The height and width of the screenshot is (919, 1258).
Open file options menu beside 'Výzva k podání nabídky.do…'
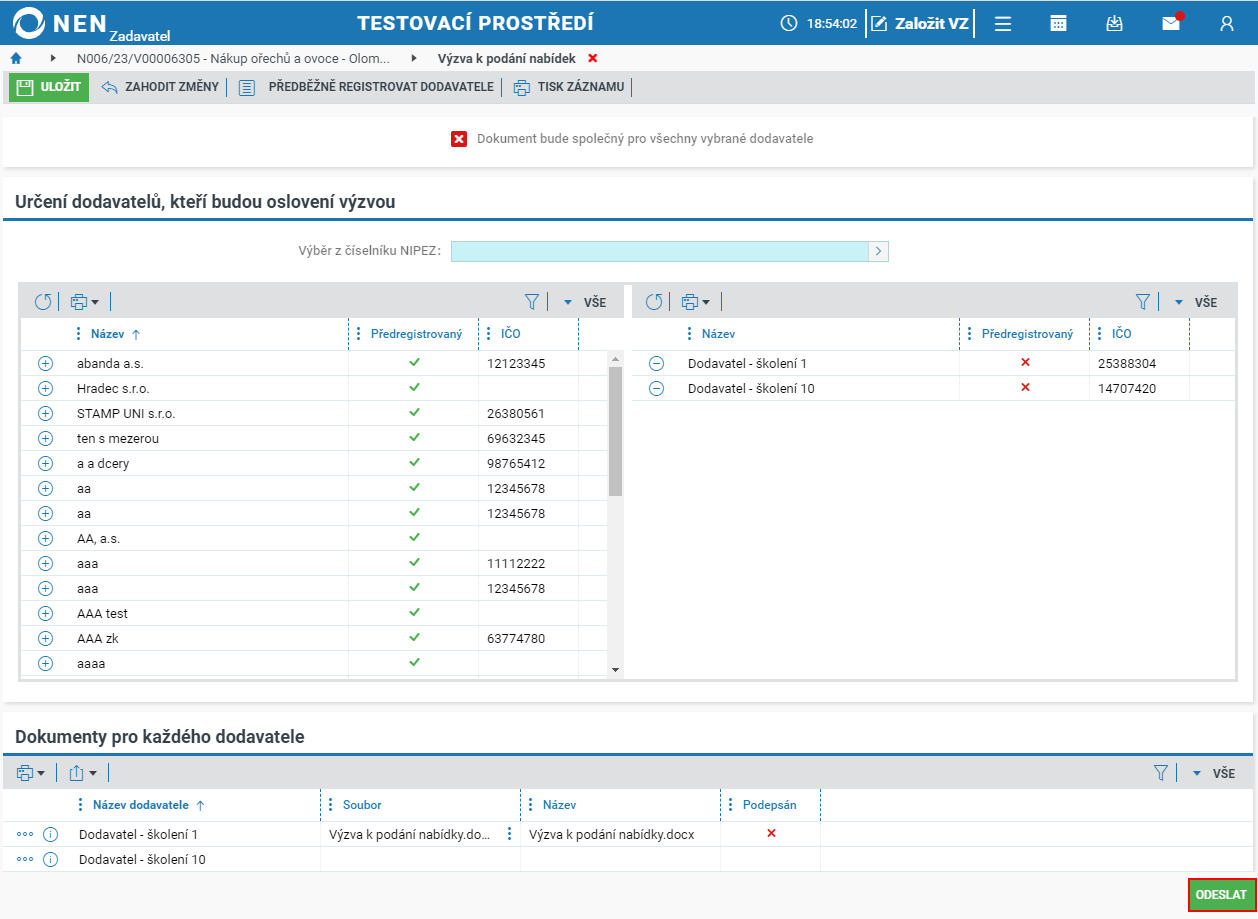509,834
